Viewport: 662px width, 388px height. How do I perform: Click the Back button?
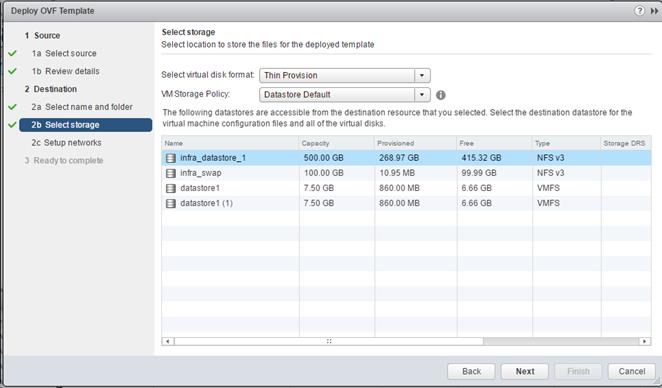[x=471, y=371]
